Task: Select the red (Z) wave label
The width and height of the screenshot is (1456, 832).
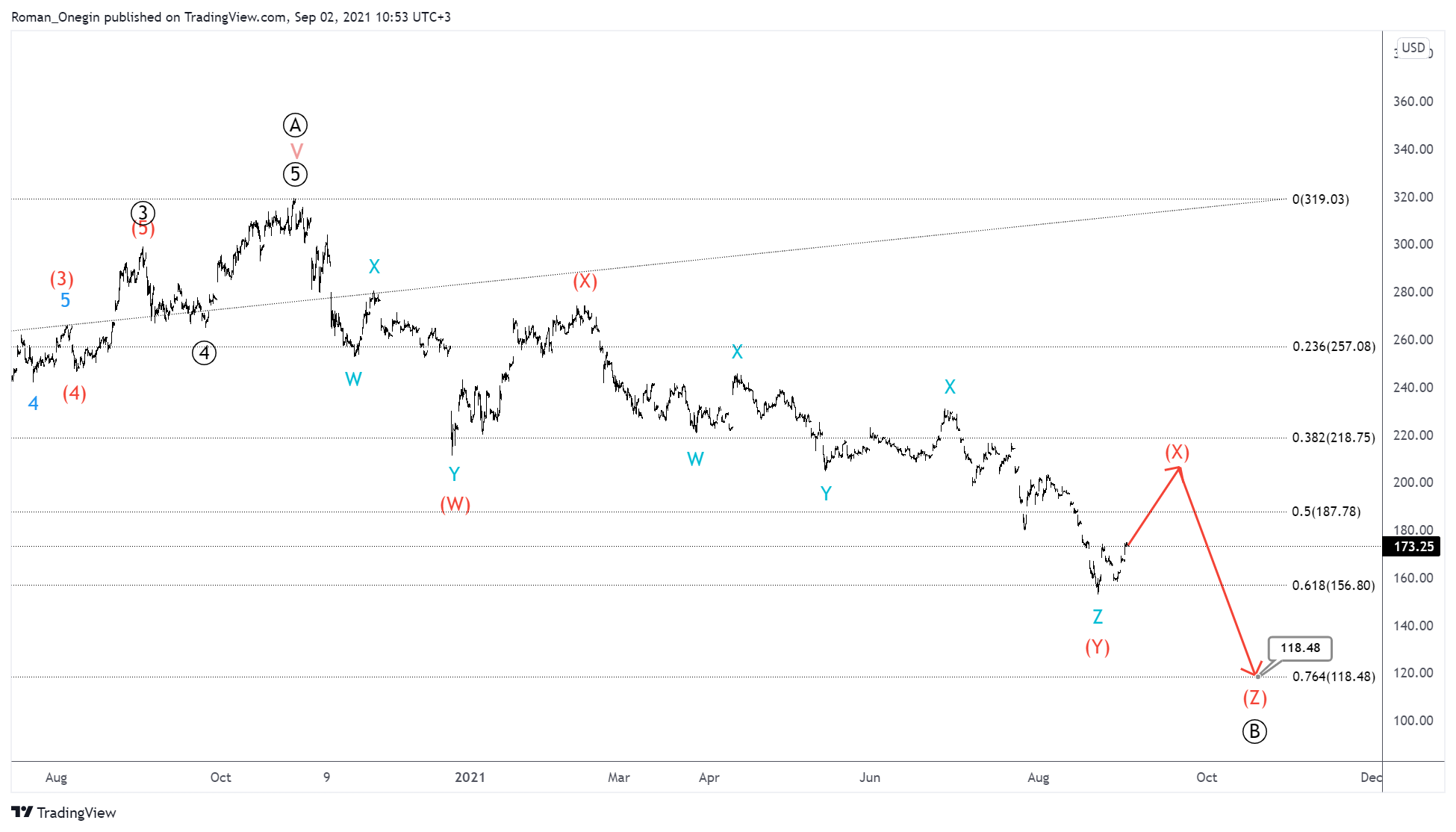Action: point(1254,698)
